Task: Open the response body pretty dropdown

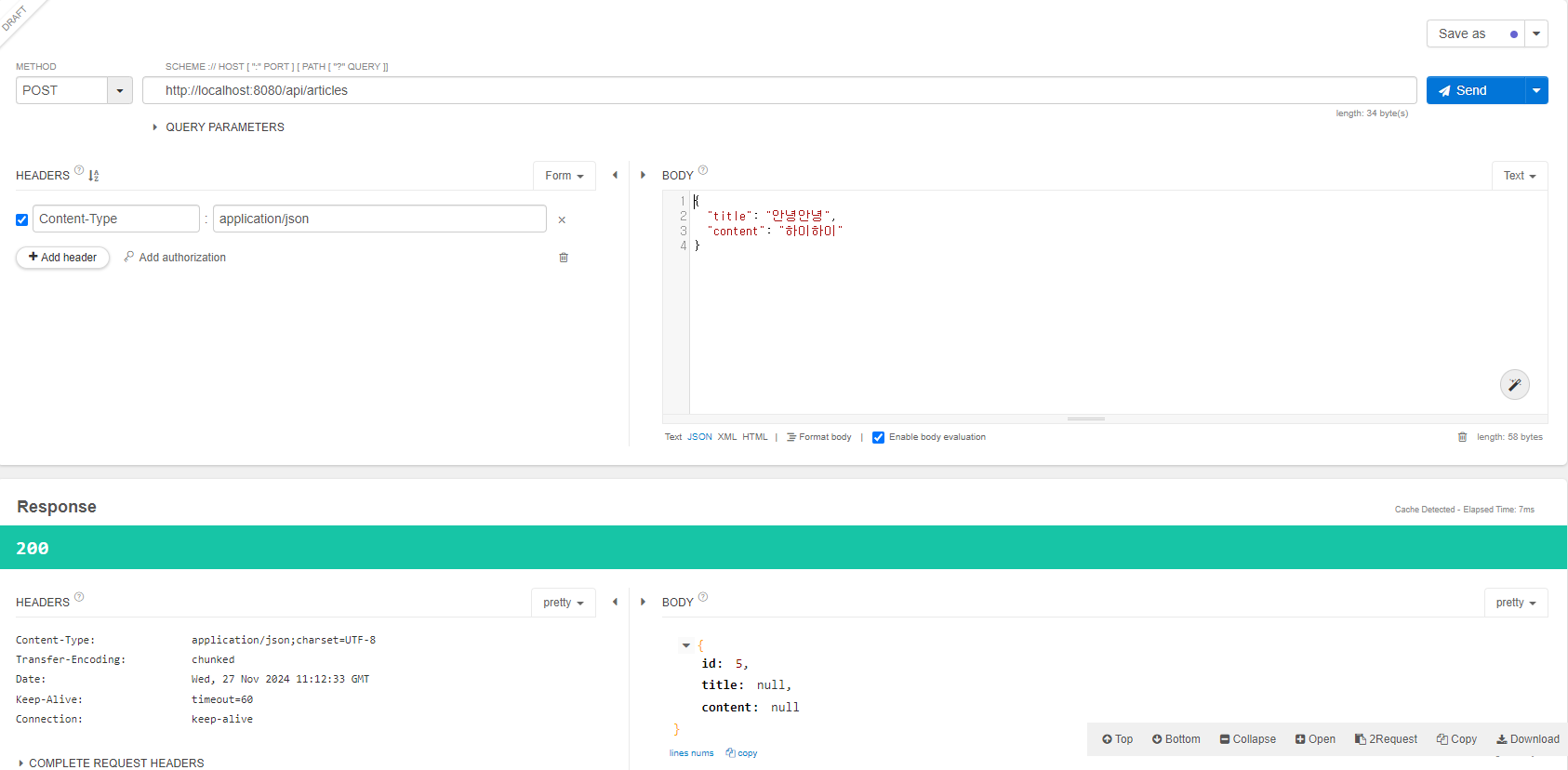Action: point(1516,603)
